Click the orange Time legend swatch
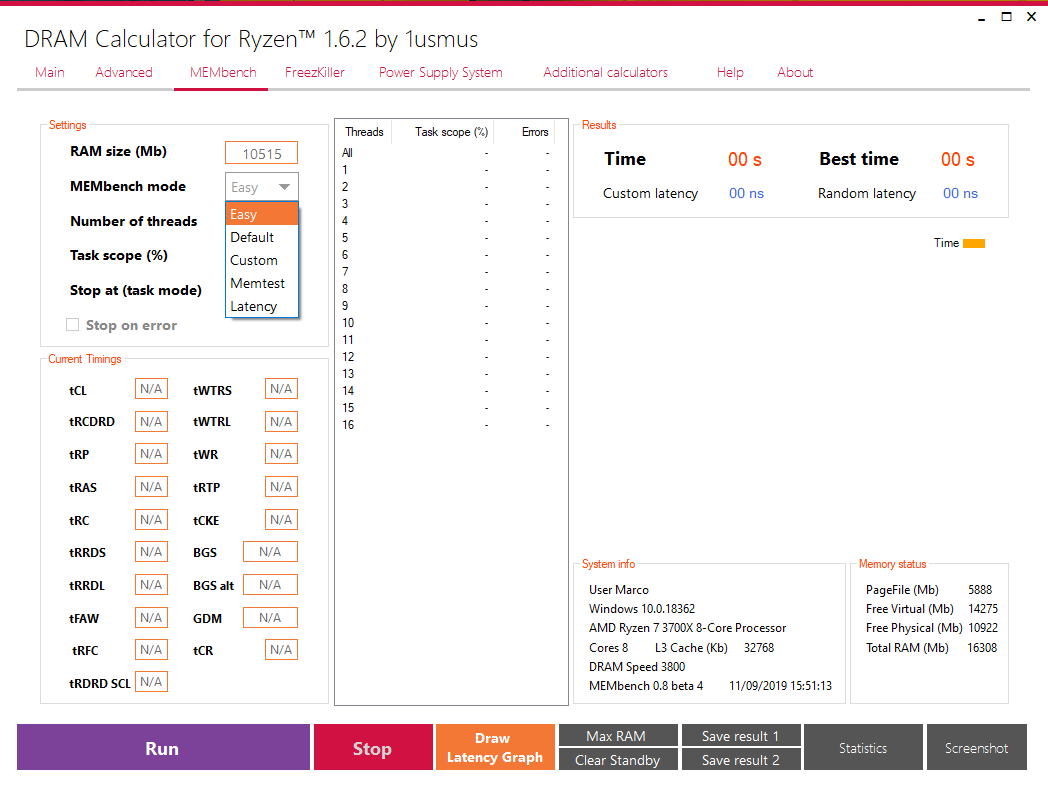 (x=974, y=243)
